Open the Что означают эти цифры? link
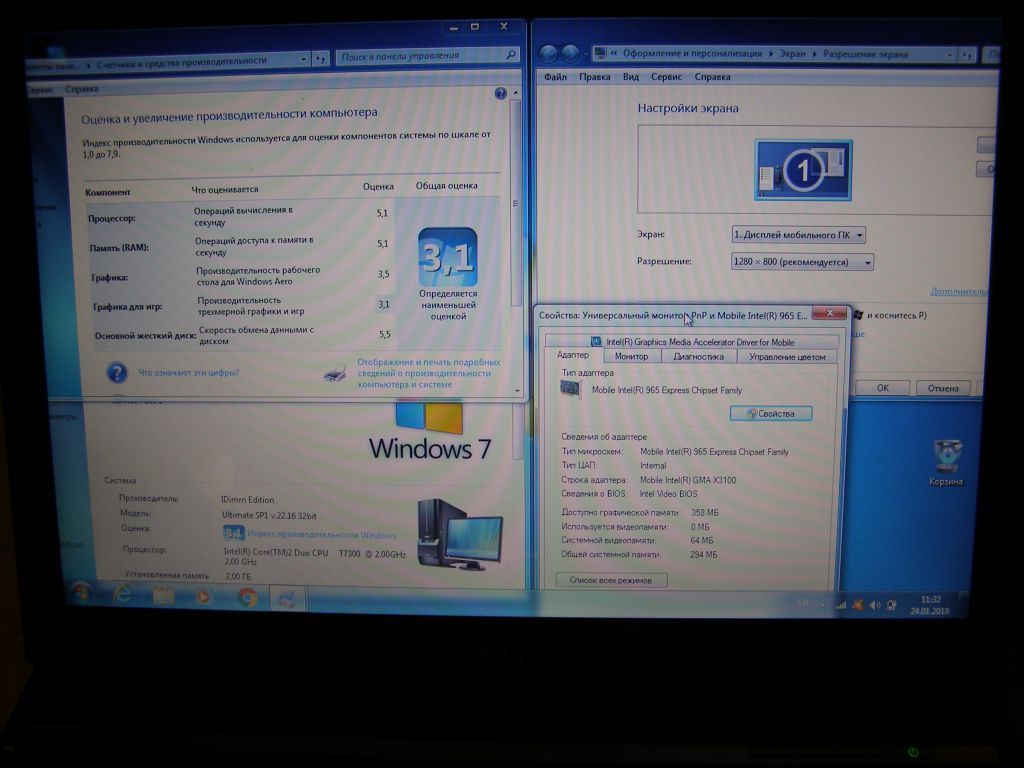This screenshot has width=1024, height=768. [189, 372]
